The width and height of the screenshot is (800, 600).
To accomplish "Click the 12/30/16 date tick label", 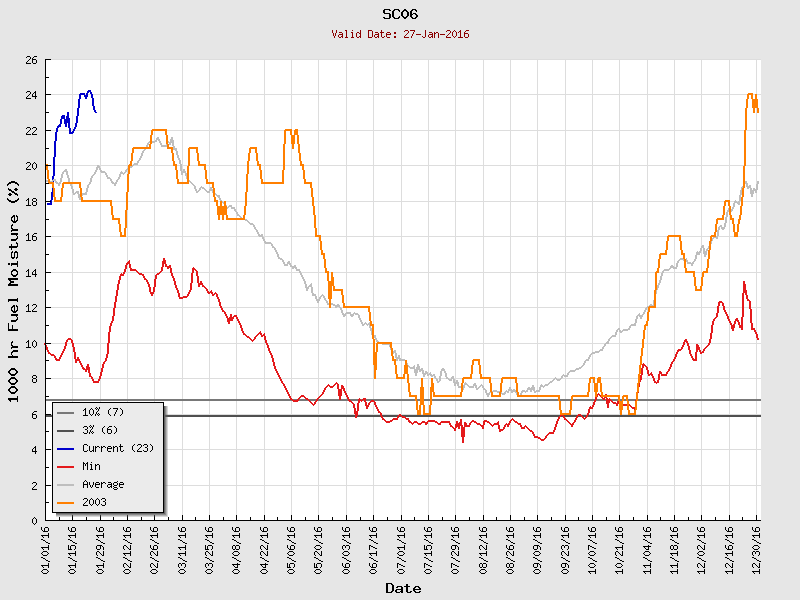I will (756, 548).
